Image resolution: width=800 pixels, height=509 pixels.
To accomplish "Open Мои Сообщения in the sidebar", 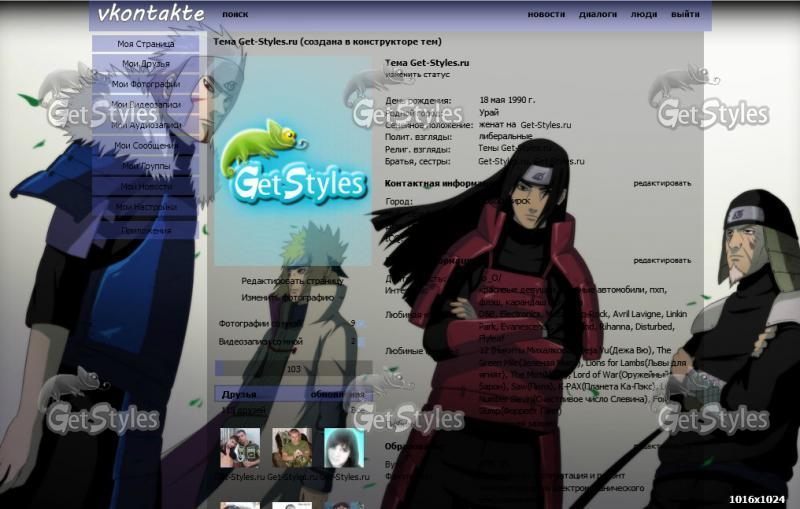I will point(146,145).
